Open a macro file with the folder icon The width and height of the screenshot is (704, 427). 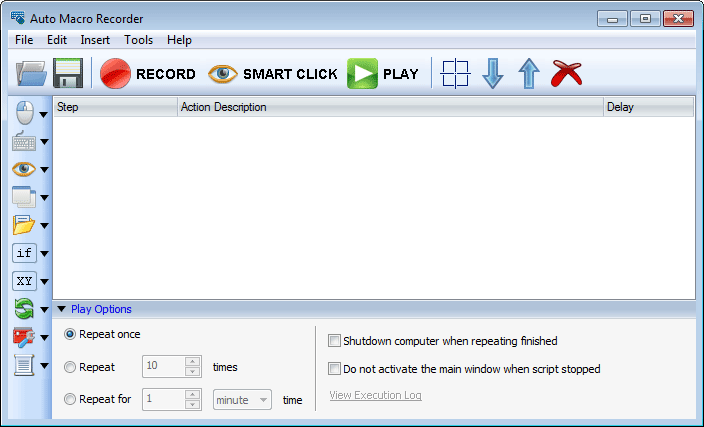click(x=31, y=73)
